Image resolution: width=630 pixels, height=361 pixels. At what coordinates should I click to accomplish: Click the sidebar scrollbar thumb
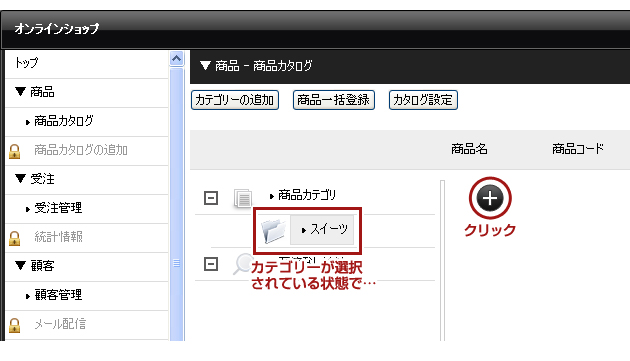pyautogui.click(x=176, y=204)
